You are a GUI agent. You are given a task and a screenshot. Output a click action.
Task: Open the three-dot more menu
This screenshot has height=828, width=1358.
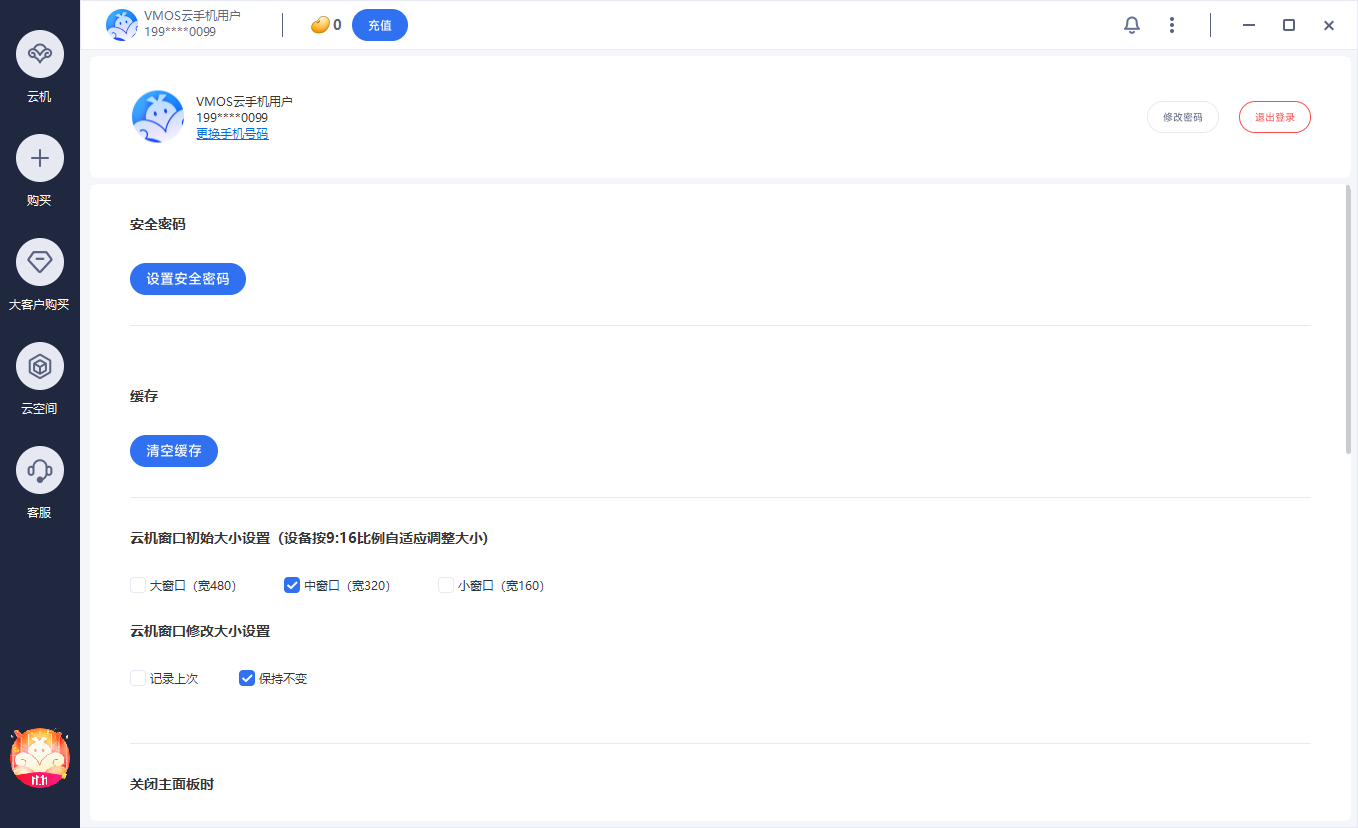[x=1171, y=25]
